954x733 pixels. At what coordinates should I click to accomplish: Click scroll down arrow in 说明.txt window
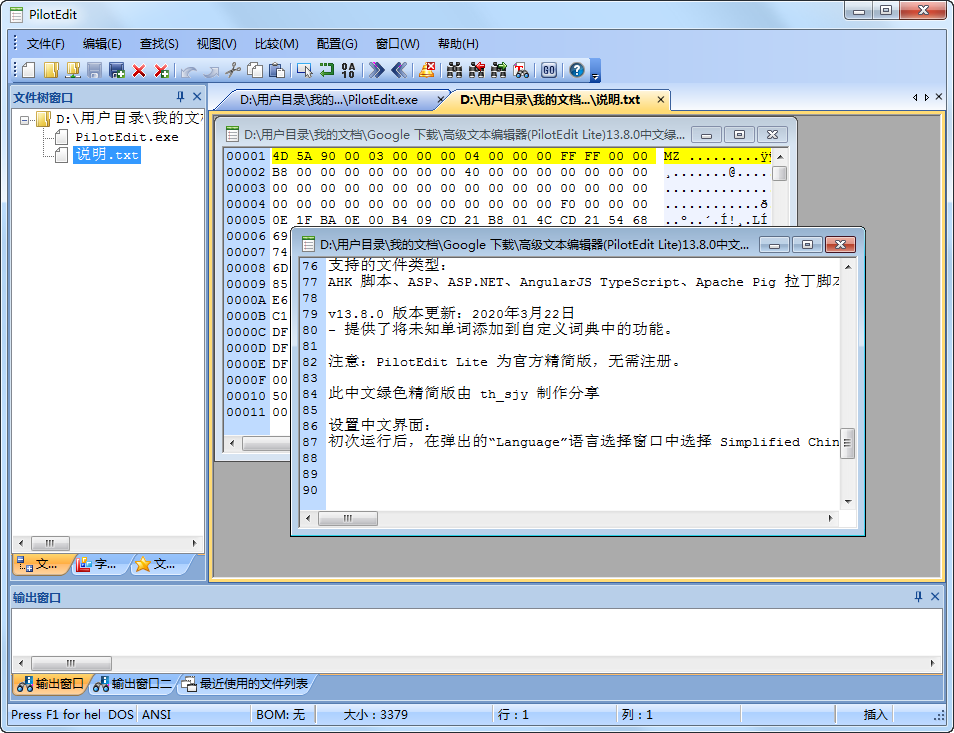click(x=848, y=502)
